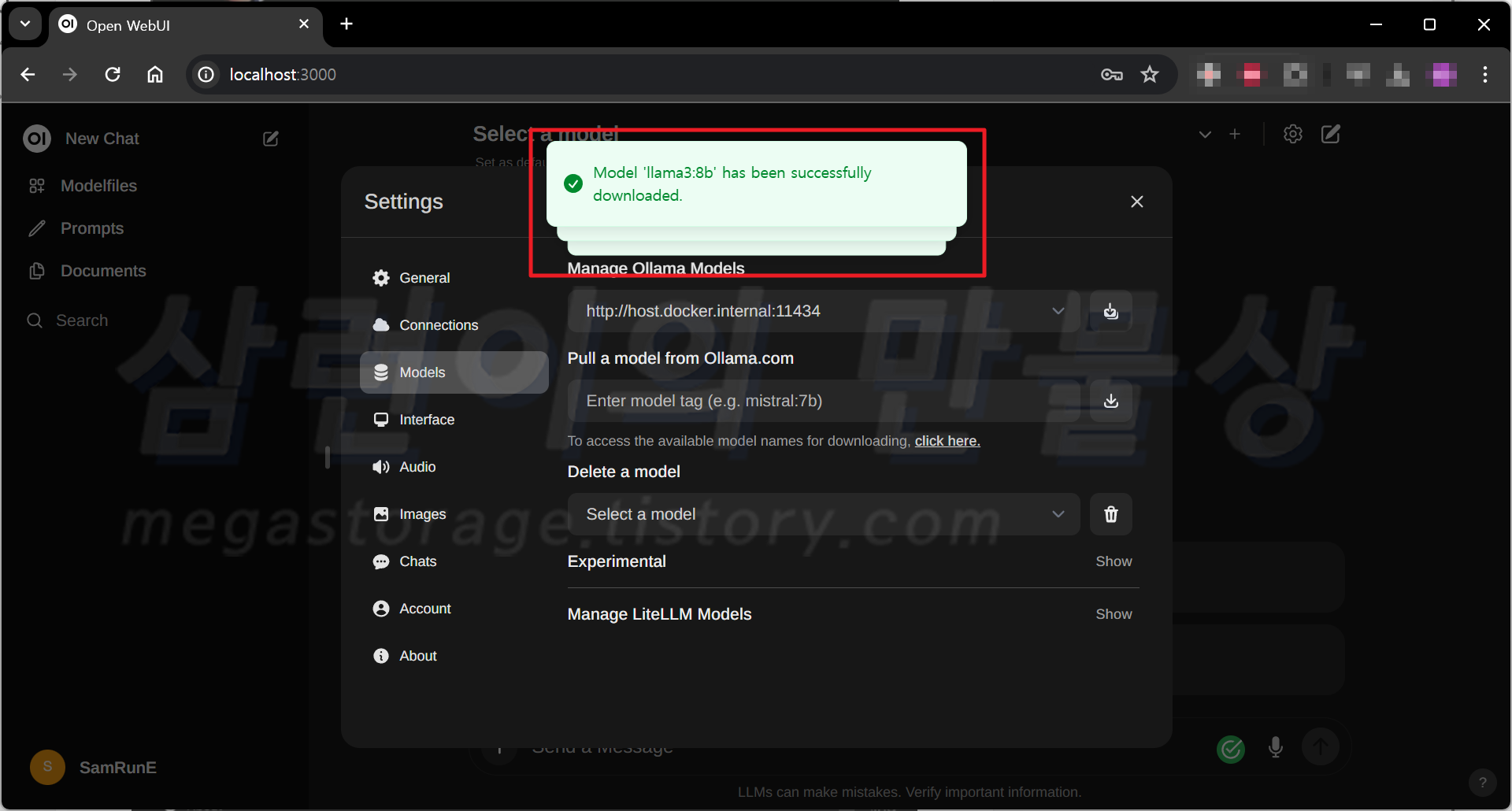
Task: Click the New Chat label in sidebar
Action: click(x=102, y=139)
